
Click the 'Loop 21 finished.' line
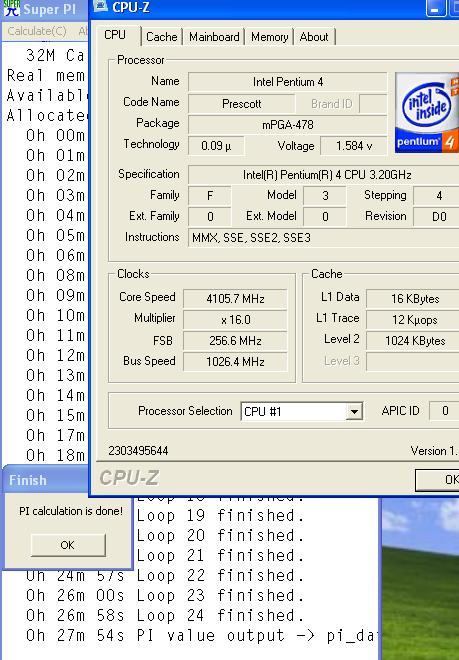tap(221, 556)
